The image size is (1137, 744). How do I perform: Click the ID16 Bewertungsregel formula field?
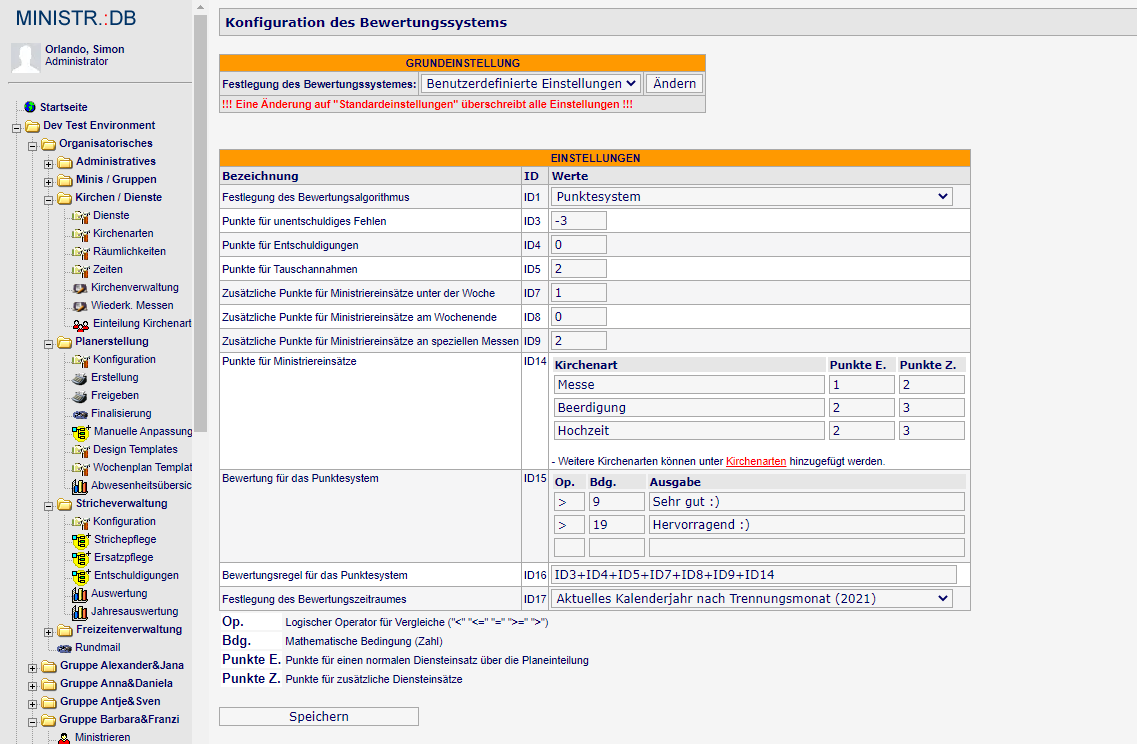tap(754, 574)
